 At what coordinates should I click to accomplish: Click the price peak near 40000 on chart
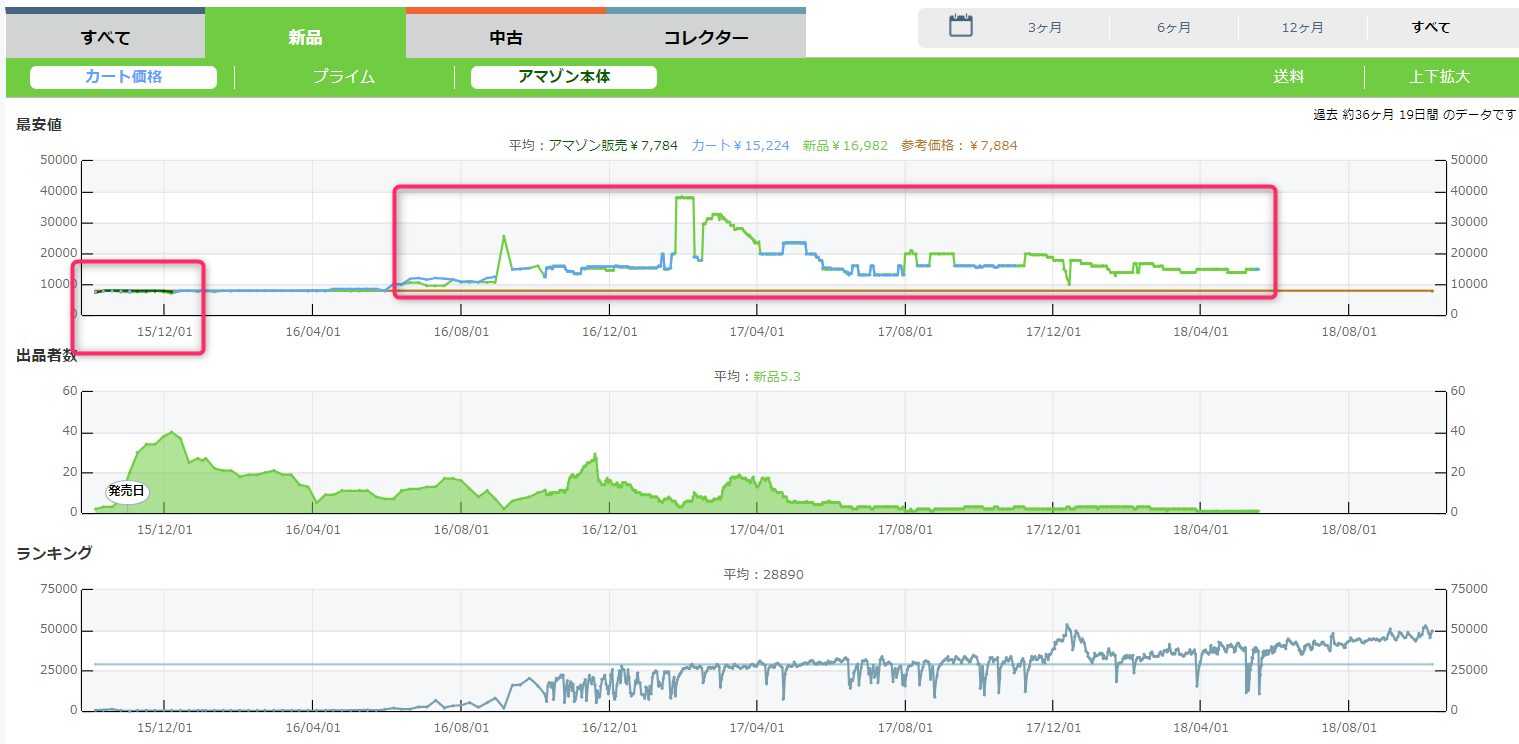(685, 198)
